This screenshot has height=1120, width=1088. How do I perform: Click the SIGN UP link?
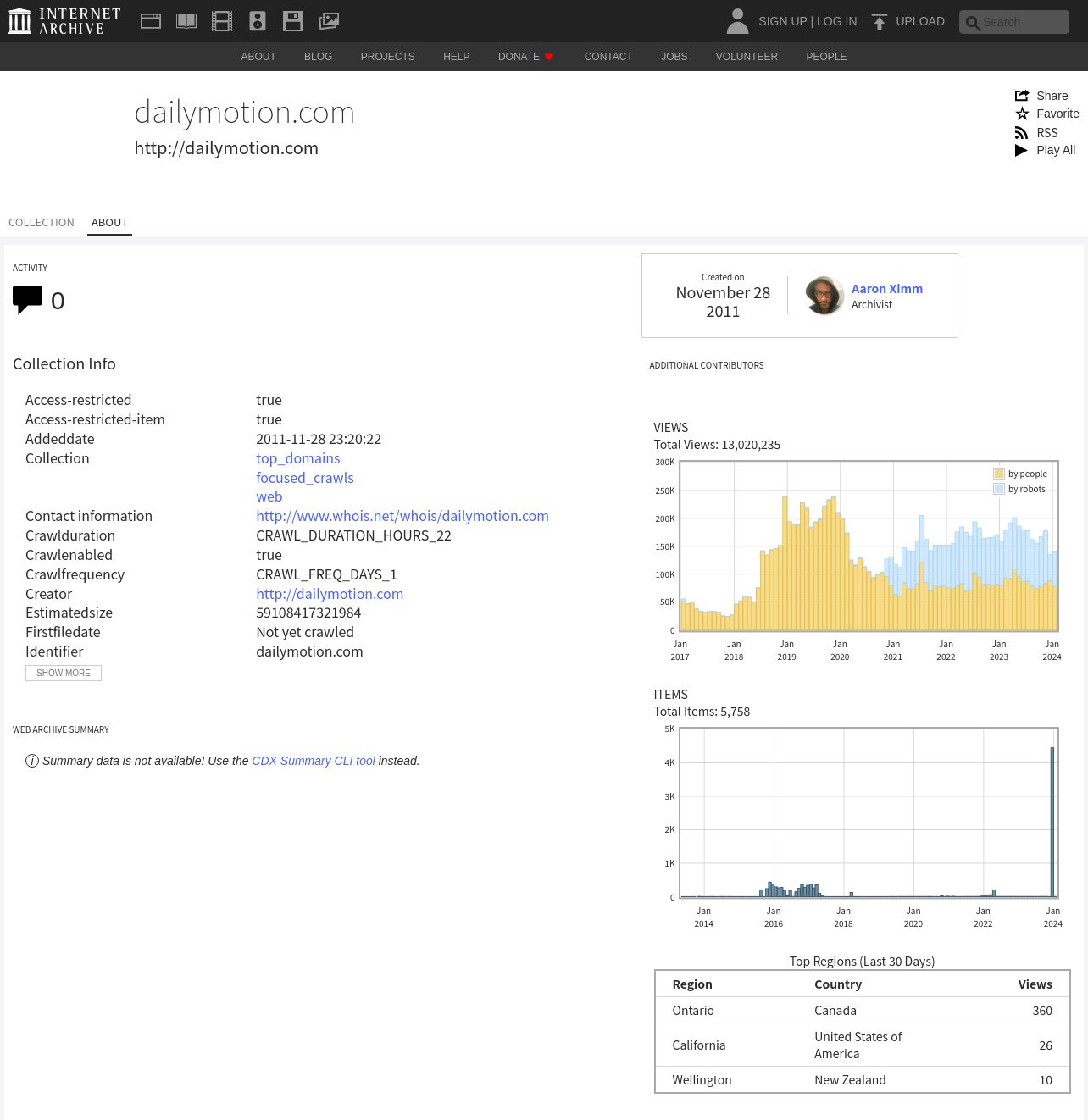tap(782, 21)
